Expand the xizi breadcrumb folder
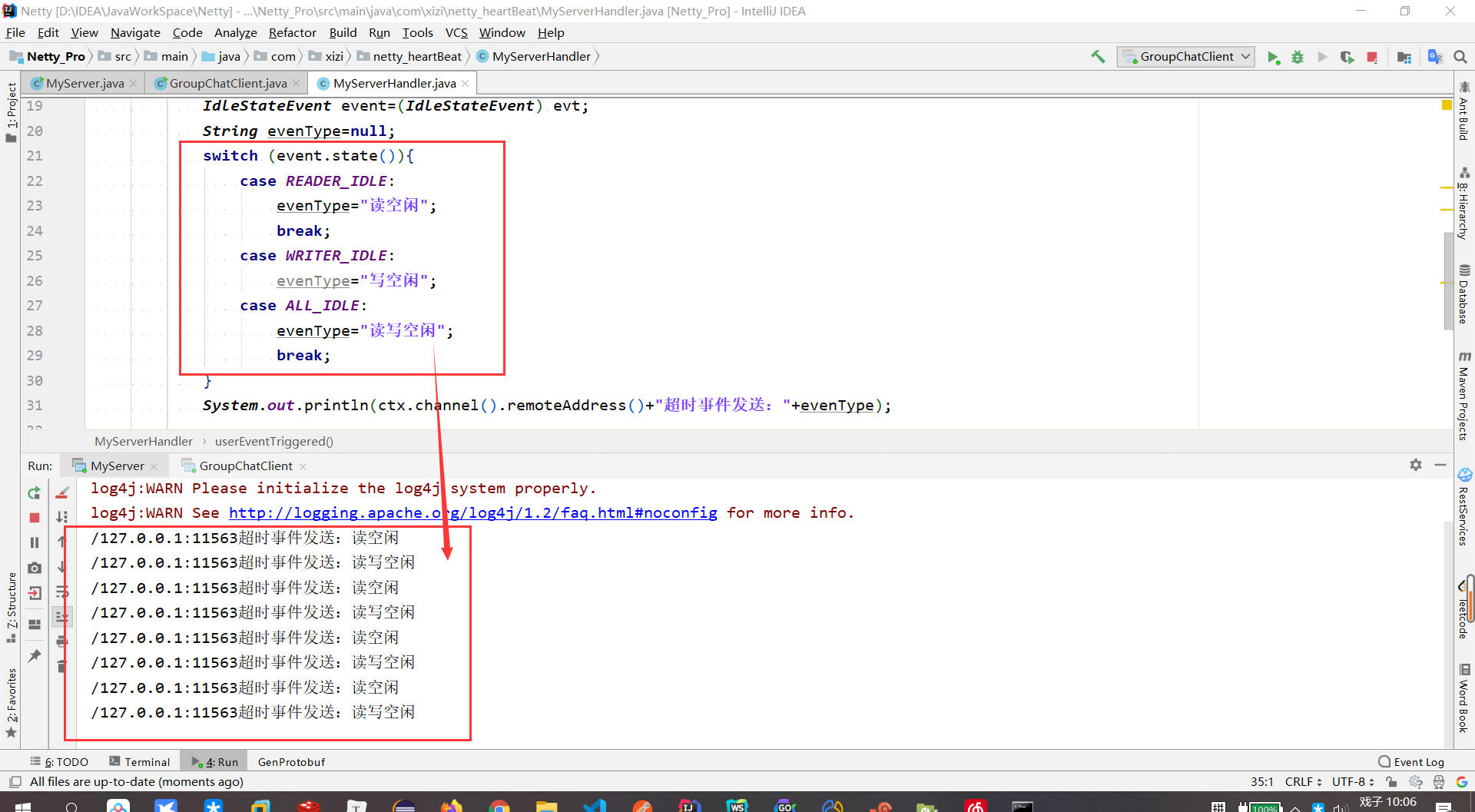 click(x=326, y=57)
